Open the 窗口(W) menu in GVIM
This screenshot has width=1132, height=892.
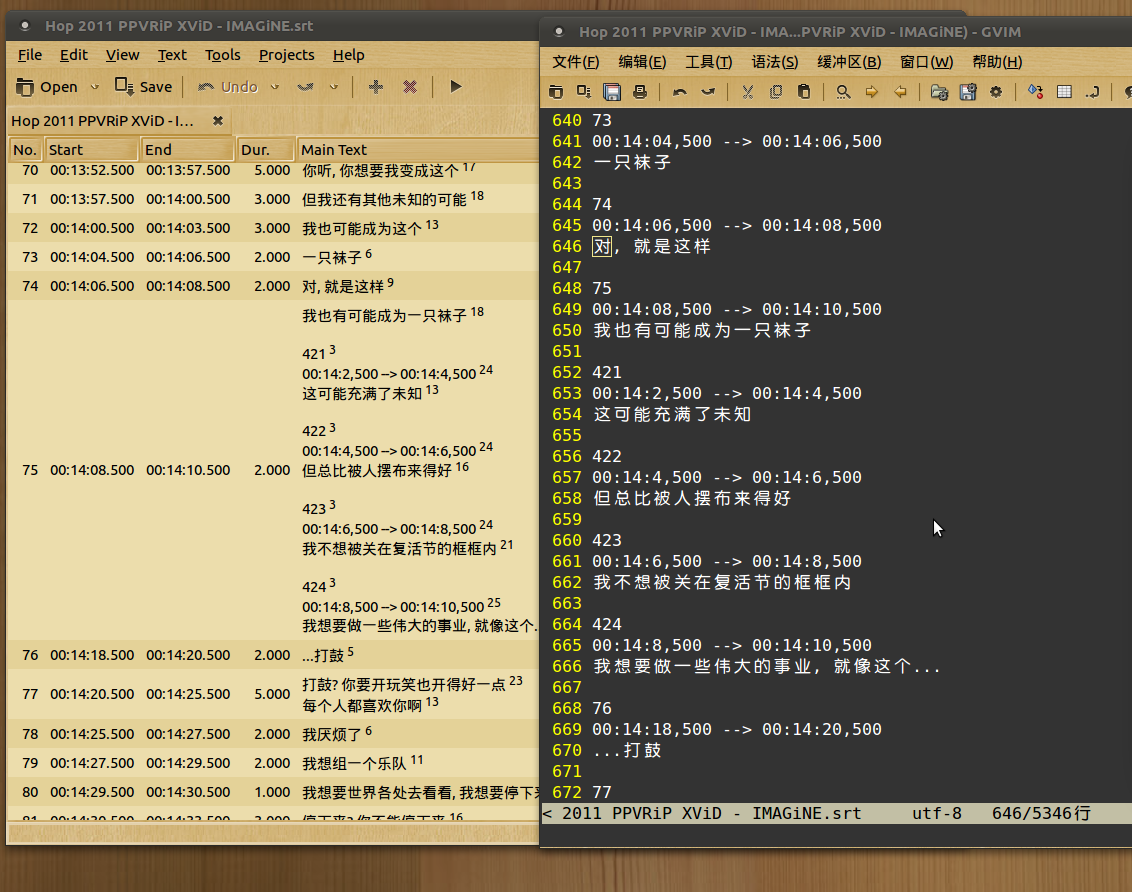click(x=926, y=62)
